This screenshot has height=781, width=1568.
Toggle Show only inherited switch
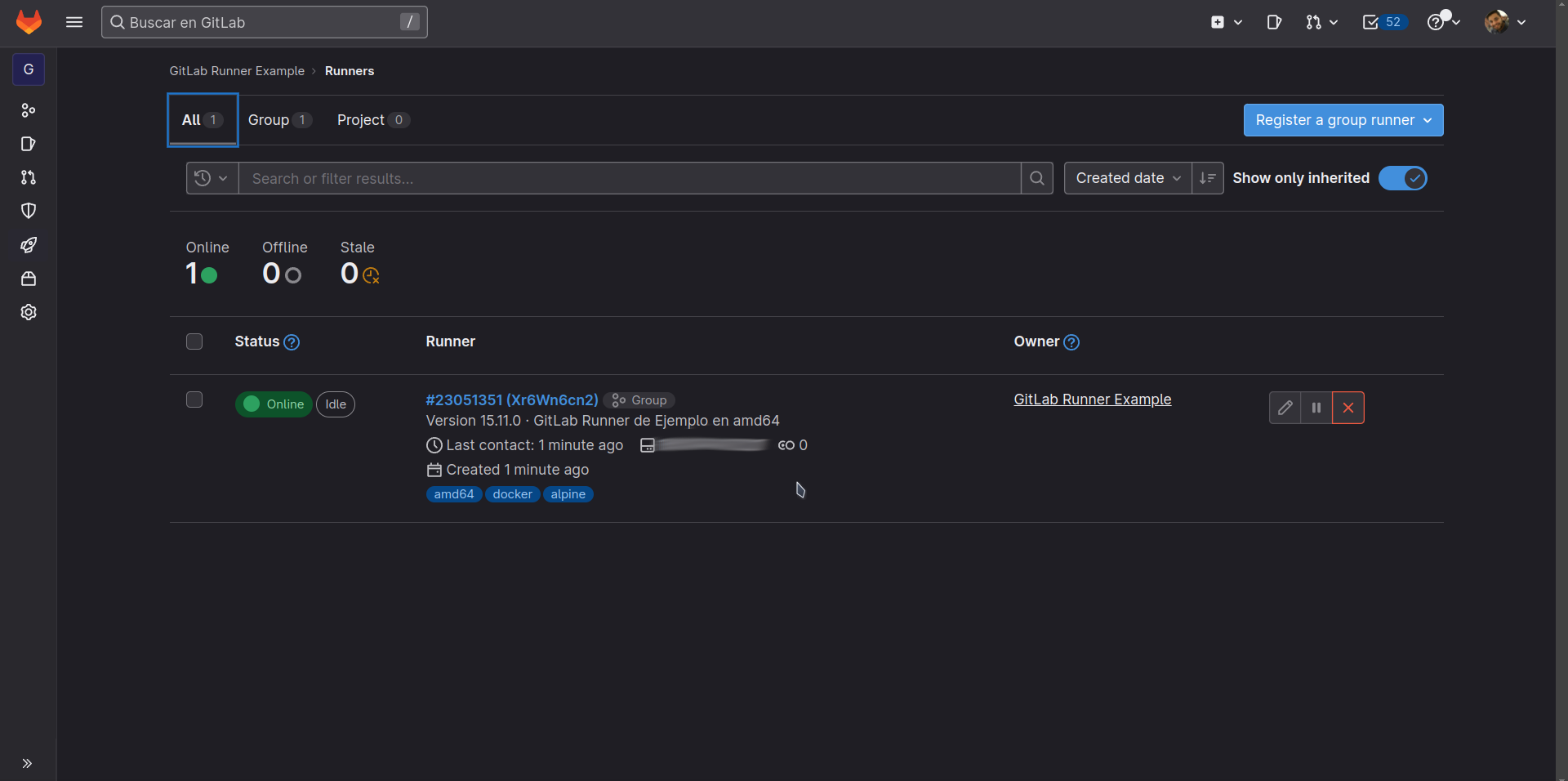pos(1402,178)
